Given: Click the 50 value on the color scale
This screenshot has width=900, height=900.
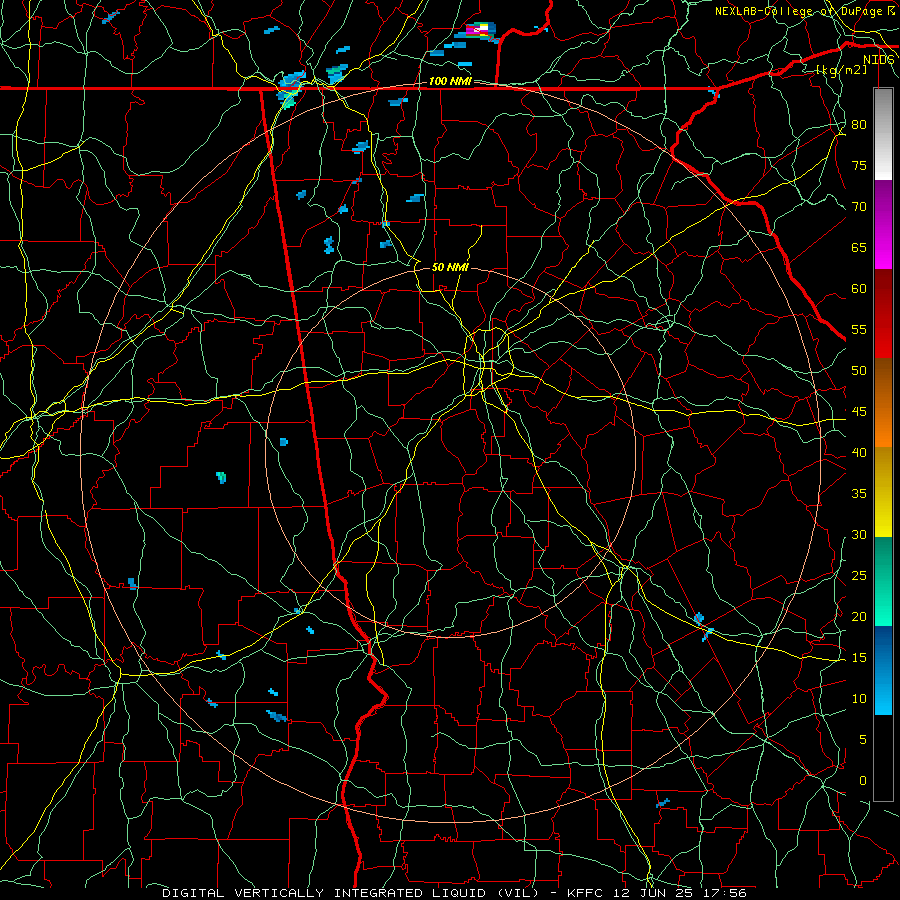Looking at the screenshot, I should pos(859,371).
